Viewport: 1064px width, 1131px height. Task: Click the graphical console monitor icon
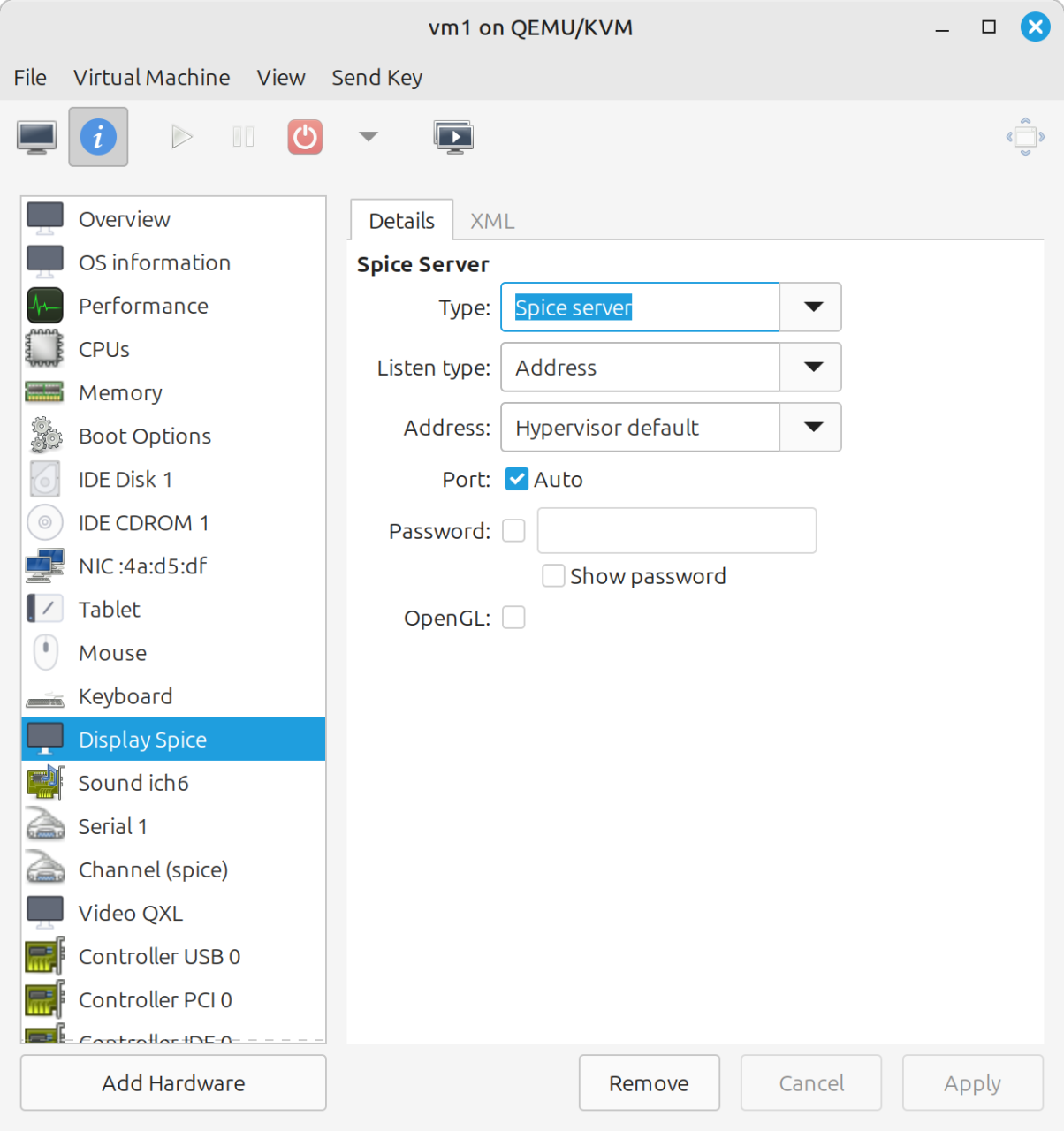36,137
